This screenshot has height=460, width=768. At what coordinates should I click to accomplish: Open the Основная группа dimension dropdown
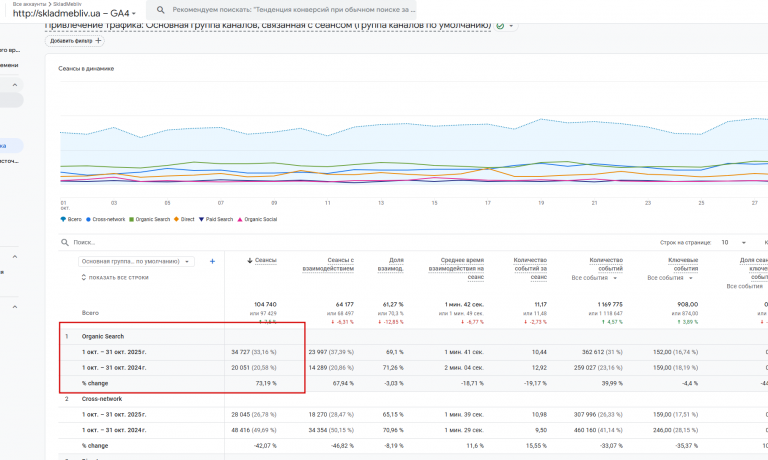click(136, 262)
